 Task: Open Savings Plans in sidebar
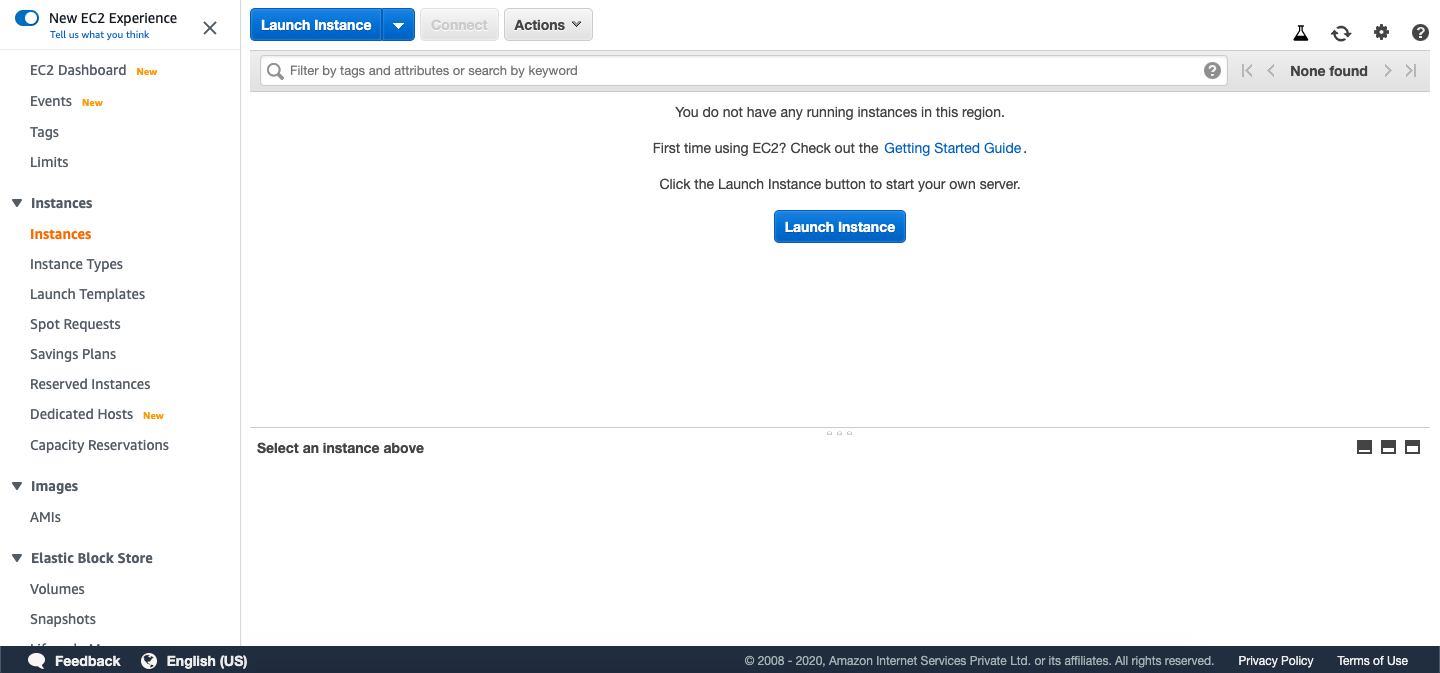[x=73, y=354]
